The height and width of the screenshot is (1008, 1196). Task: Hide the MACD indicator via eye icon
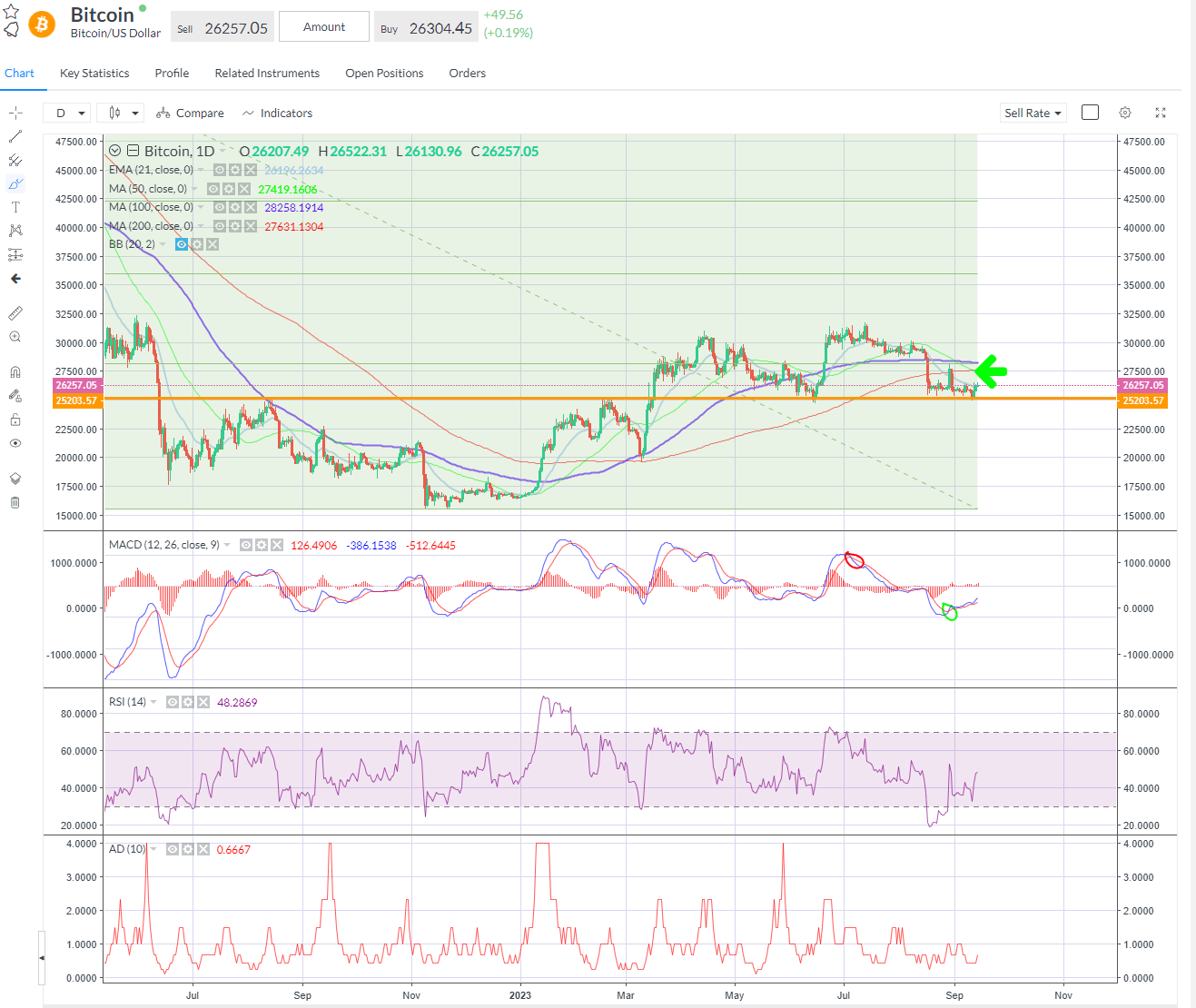click(246, 545)
